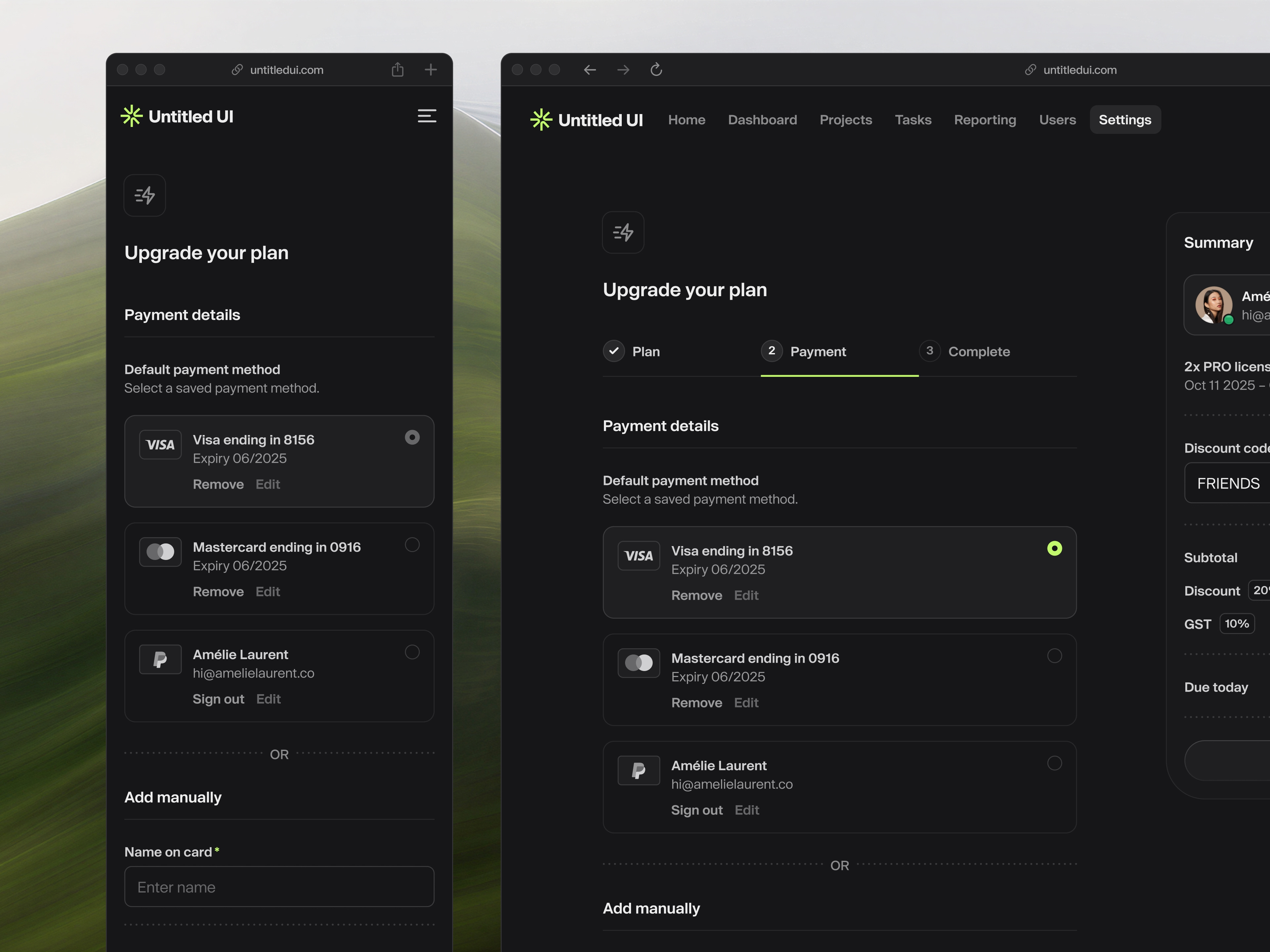
Task: Click the Enter name input field
Action: (x=279, y=887)
